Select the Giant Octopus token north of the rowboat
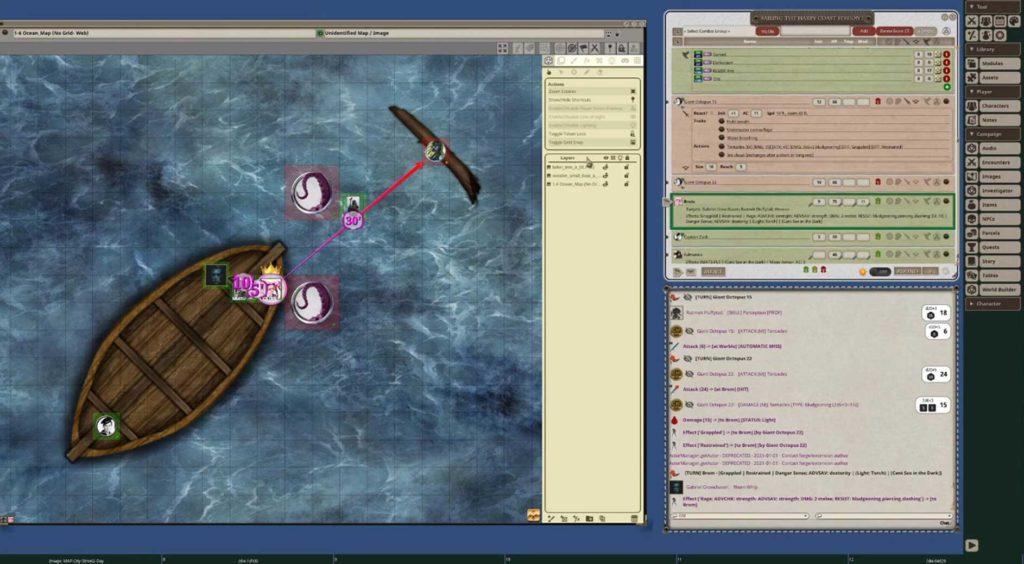 coord(312,192)
